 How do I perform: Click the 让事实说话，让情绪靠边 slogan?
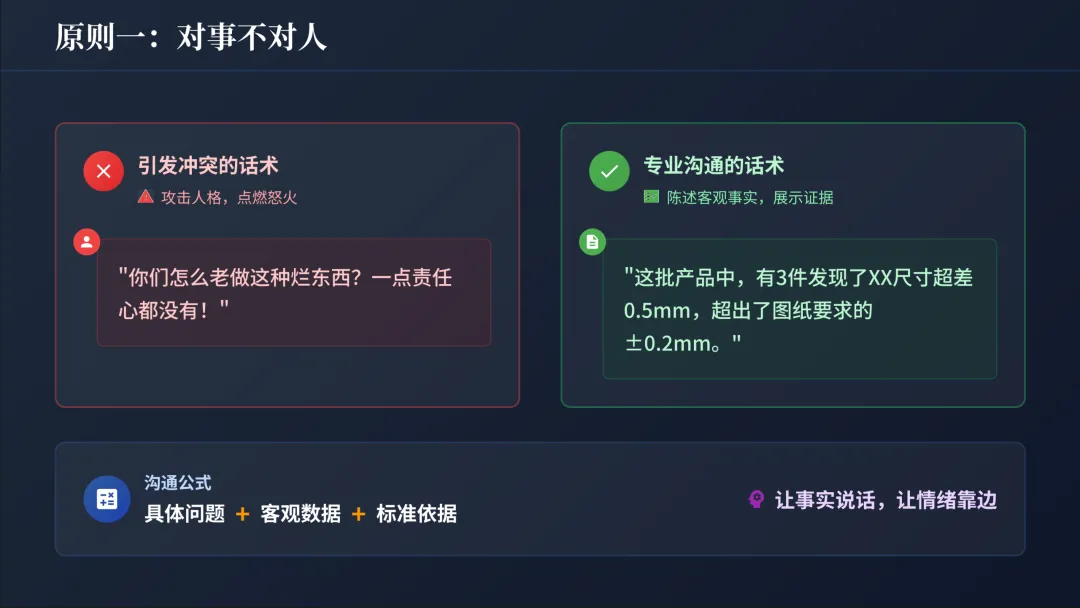886,500
